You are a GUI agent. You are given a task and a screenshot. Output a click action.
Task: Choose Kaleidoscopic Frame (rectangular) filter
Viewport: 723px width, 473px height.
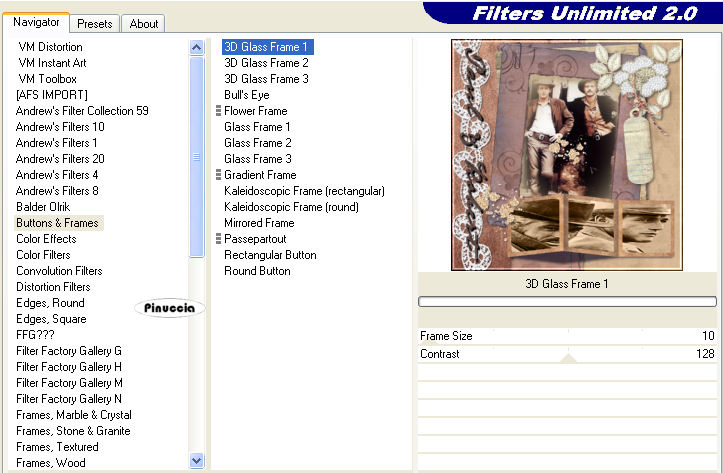point(304,191)
